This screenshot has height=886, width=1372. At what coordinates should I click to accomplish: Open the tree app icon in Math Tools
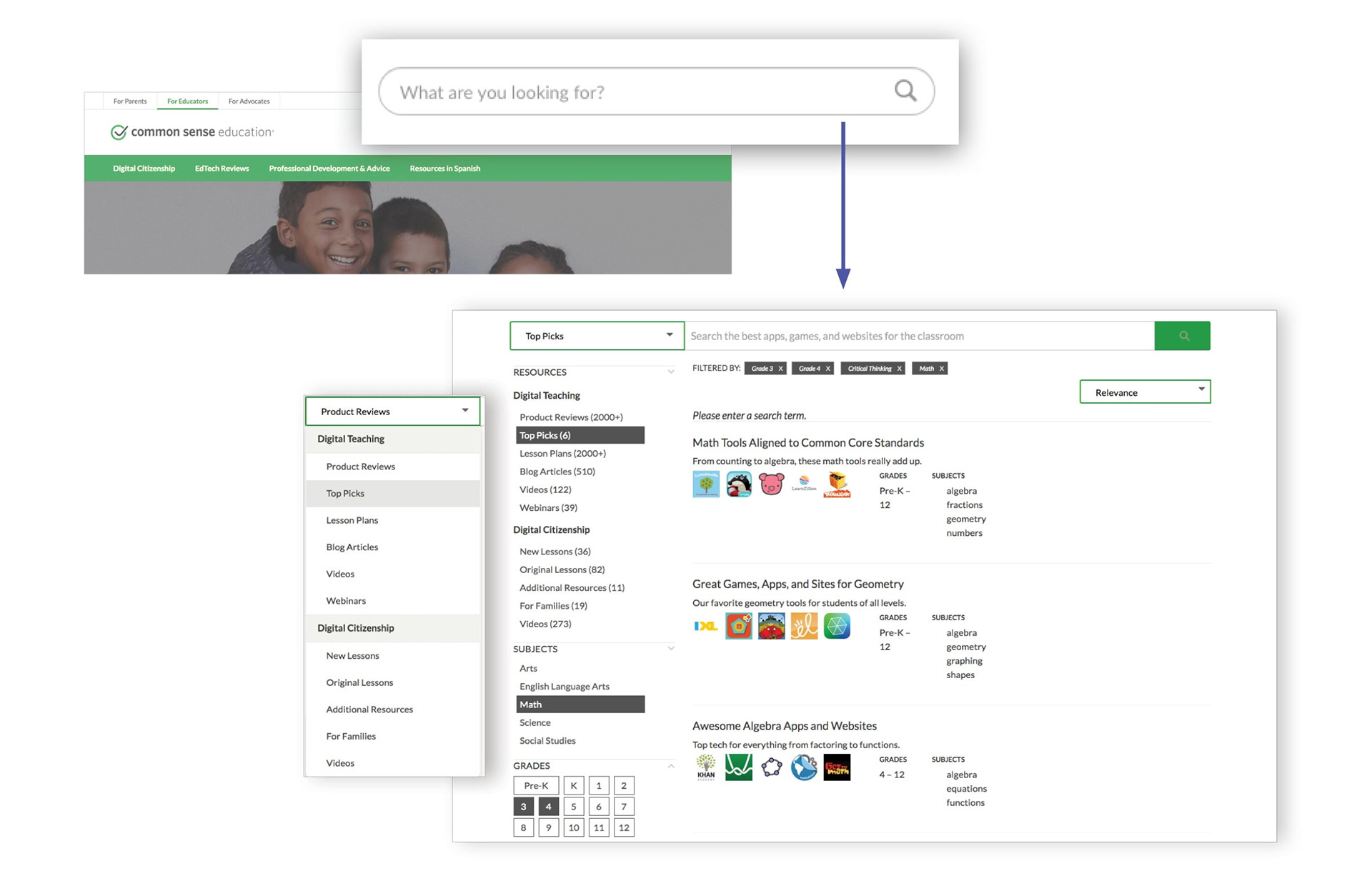706,484
